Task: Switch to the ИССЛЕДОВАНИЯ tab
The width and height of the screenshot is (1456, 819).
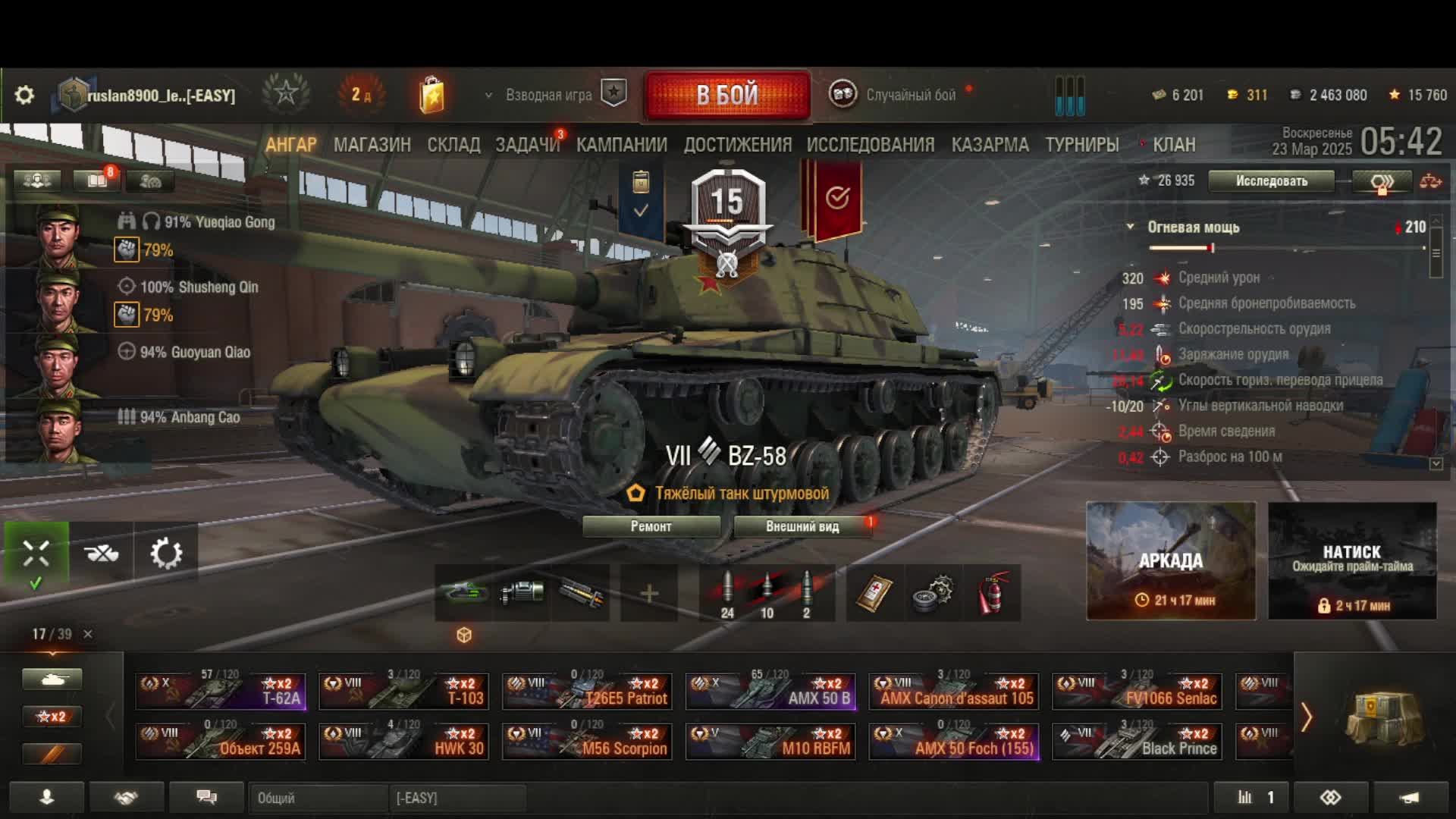Action: click(x=871, y=145)
